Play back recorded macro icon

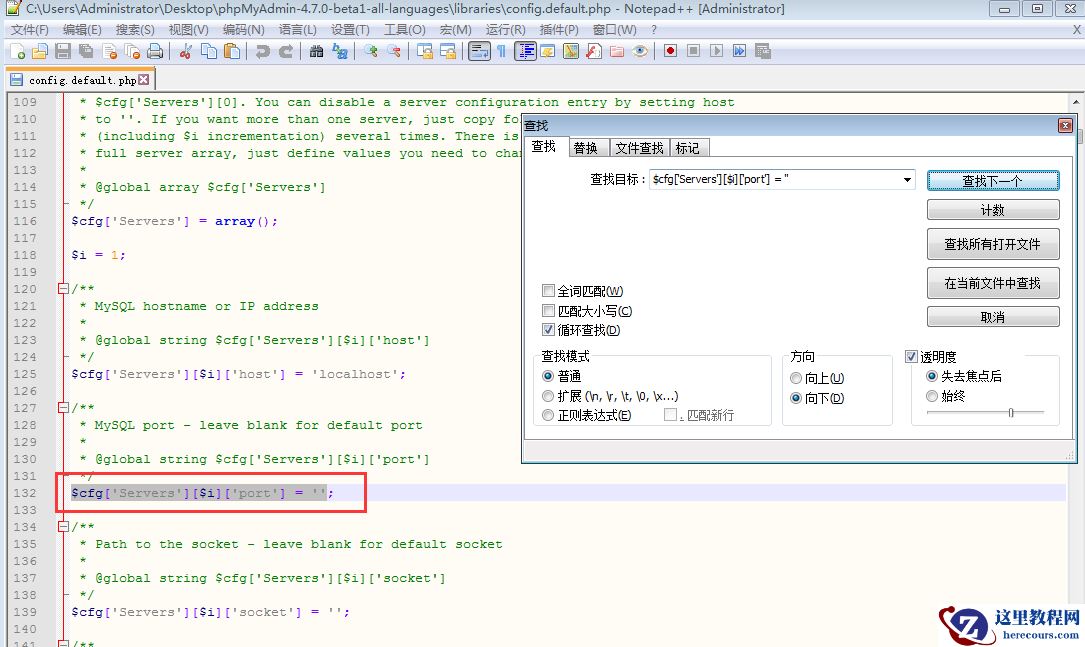click(716, 51)
